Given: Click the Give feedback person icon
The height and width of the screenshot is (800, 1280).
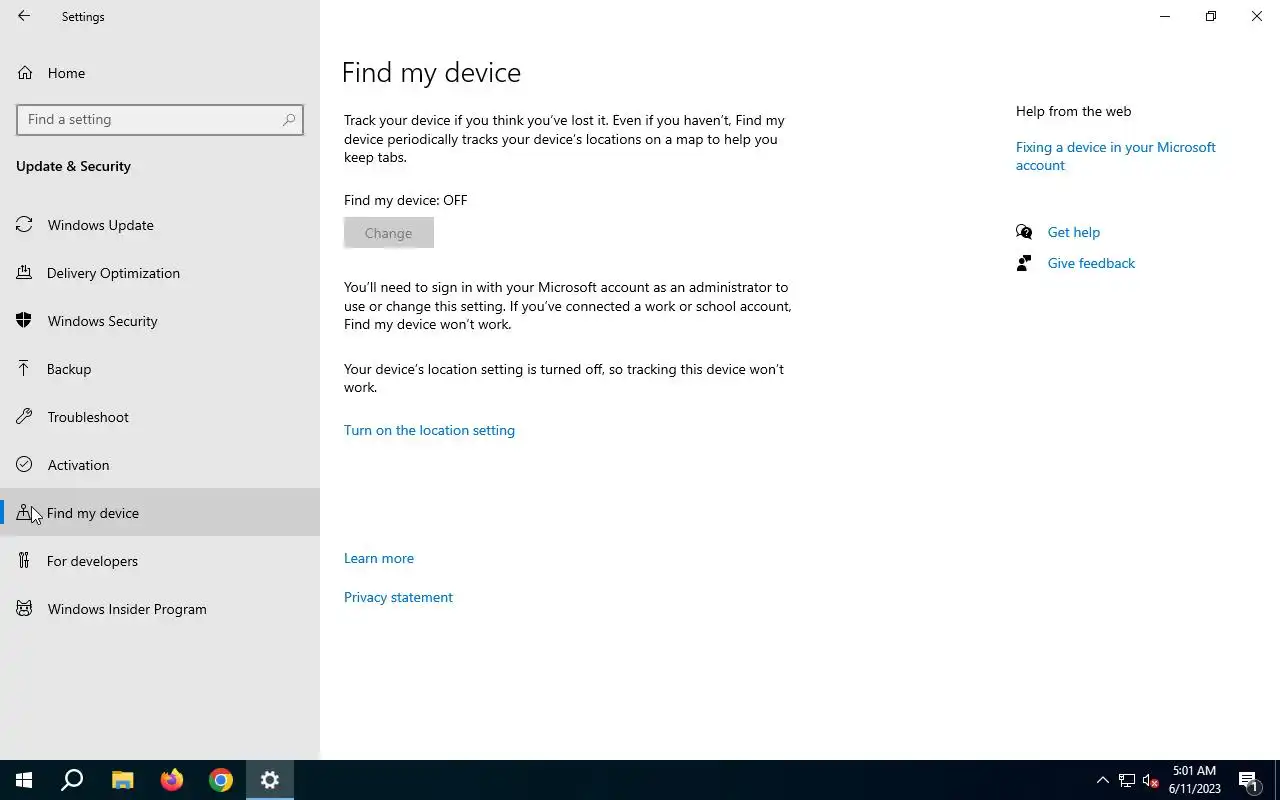Looking at the screenshot, I should (1024, 263).
